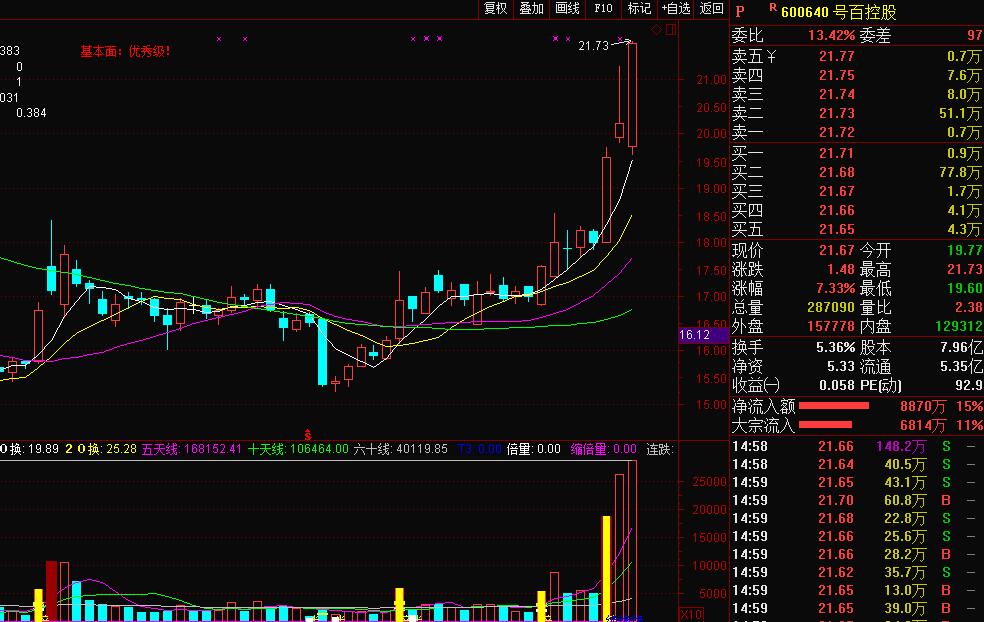Open the F10 company info page

coord(603,8)
